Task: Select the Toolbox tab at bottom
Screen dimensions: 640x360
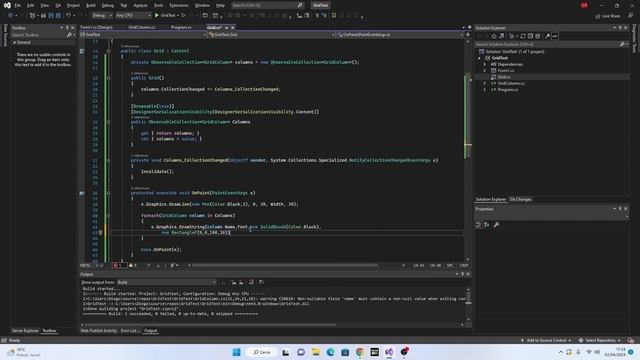Action: pos(49,331)
